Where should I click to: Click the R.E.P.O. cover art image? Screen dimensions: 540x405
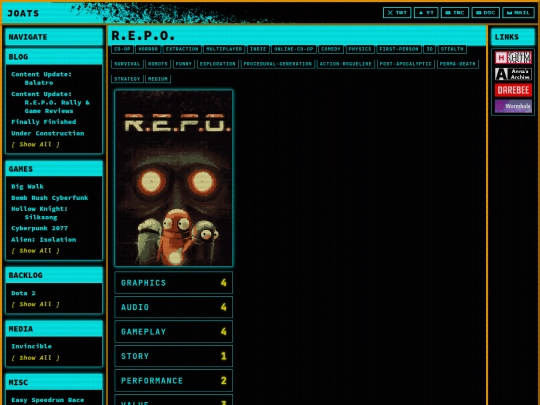(174, 178)
